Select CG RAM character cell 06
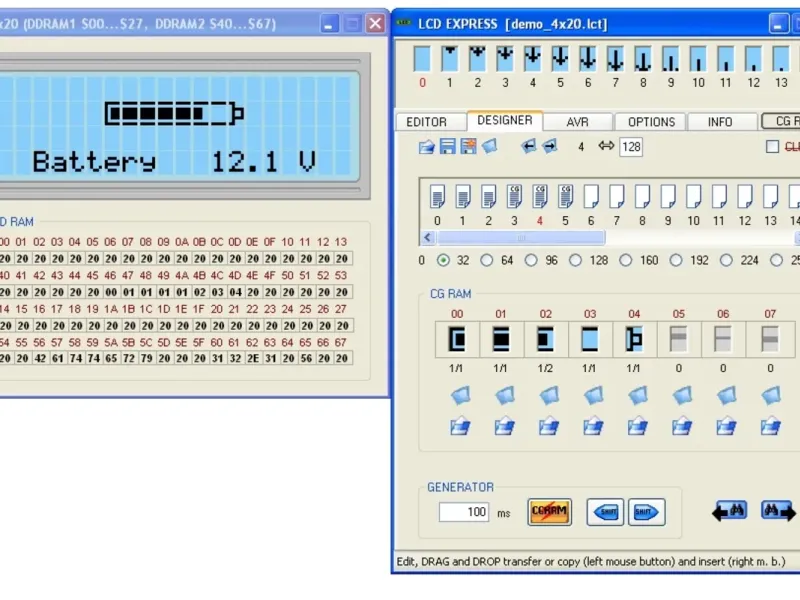Image resolution: width=800 pixels, height=600 pixels. click(x=723, y=339)
